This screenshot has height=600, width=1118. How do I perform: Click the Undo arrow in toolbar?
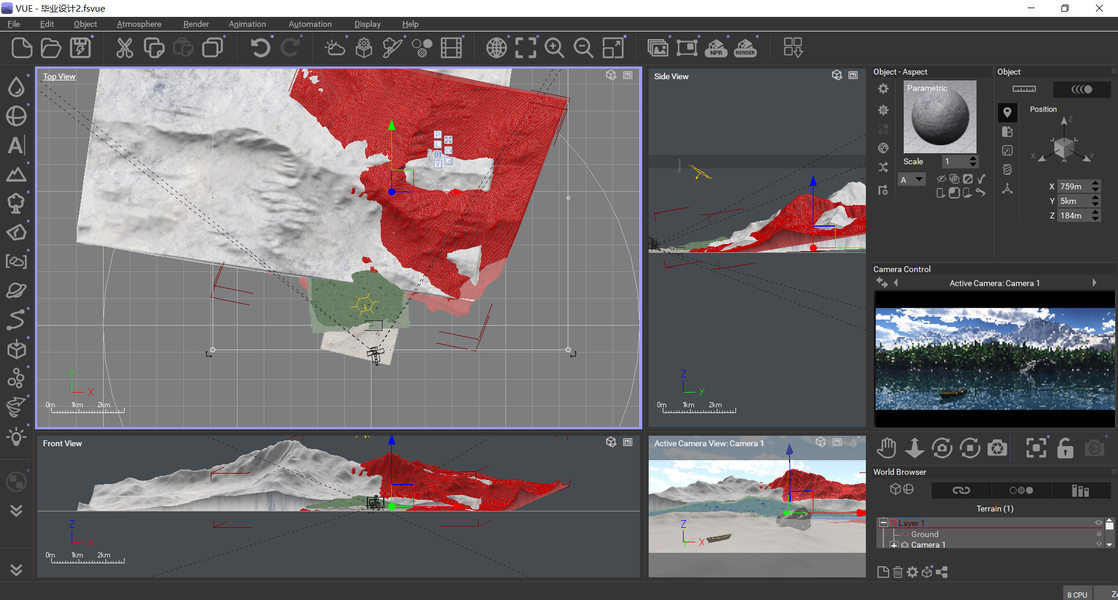coord(260,48)
